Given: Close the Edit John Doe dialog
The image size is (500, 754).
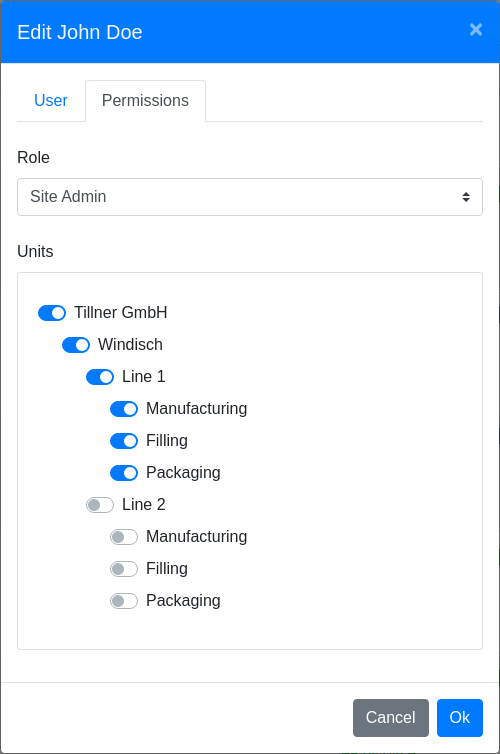Looking at the screenshot, I should [x=475, y=30].
